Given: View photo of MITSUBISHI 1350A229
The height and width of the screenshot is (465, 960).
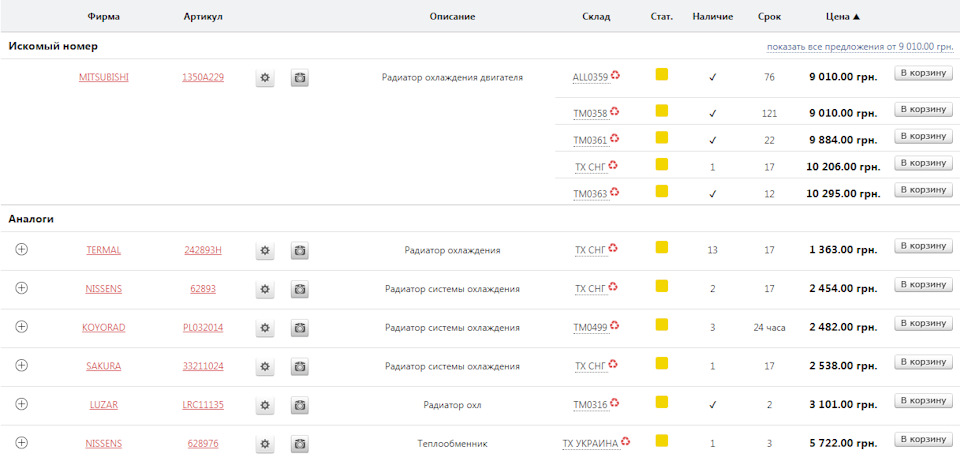Looking at the screenshot, I should click(x=299, y=78).
